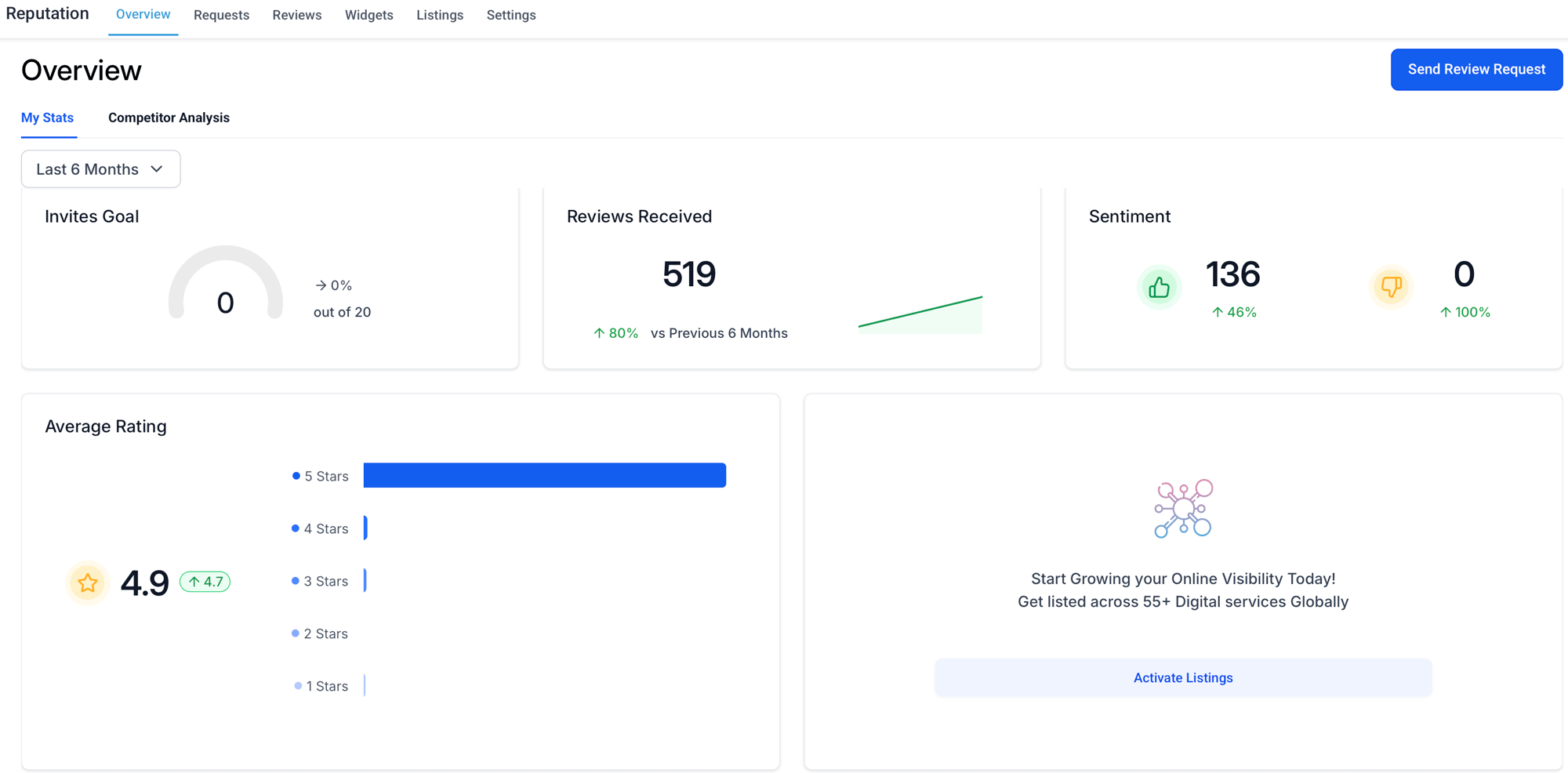The height and width of the screenshot is (773, 1568).
Task: Click the Send Review Request button
Action: (x=1476, y=69)
